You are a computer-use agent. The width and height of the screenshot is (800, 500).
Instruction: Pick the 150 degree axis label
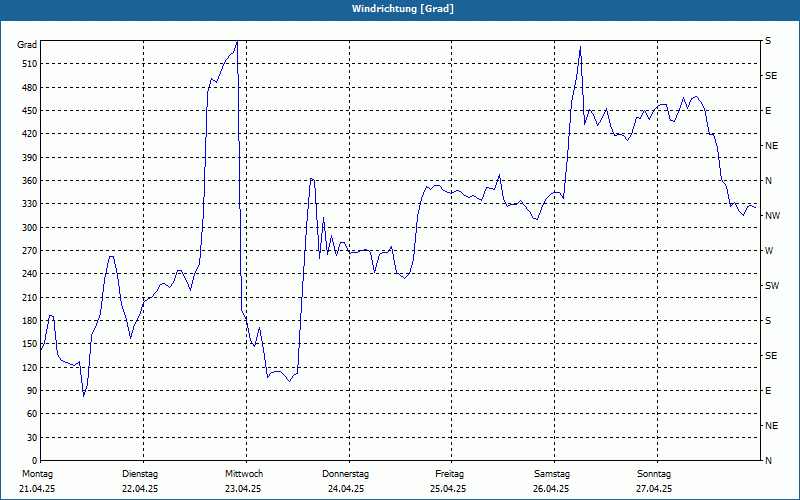pyautogui.click(x=30, y=344)
